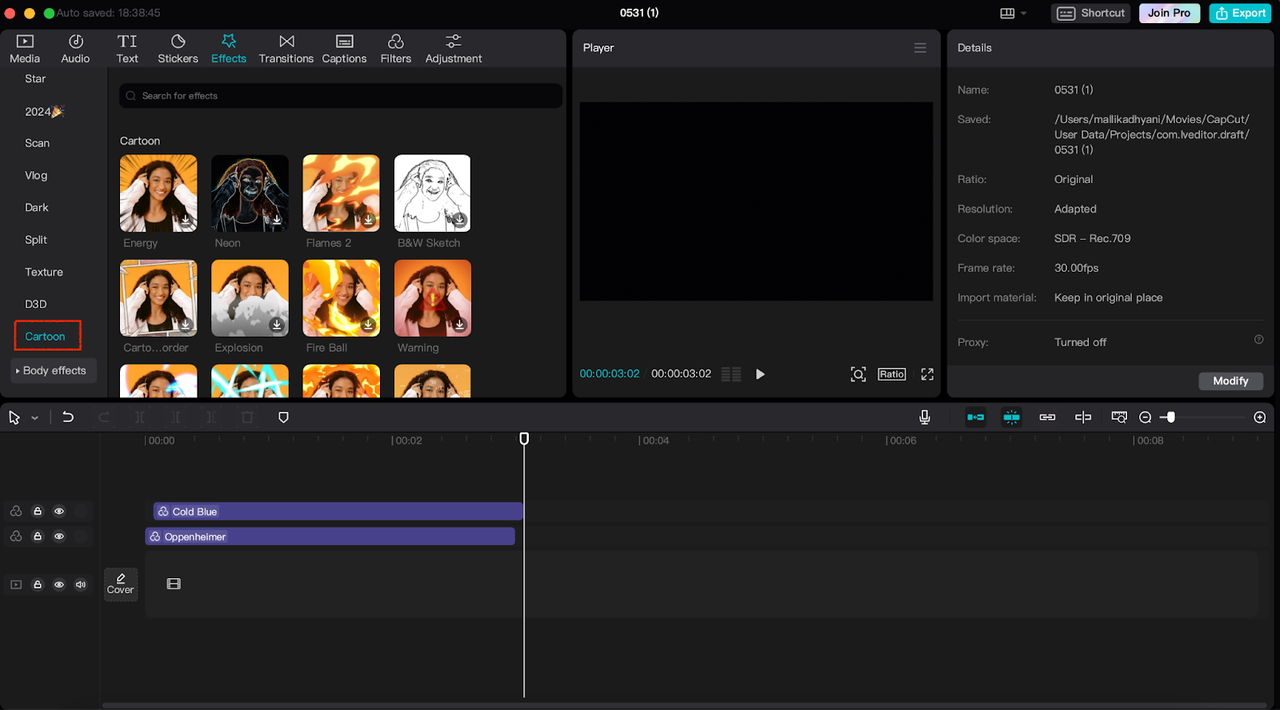
Task: Open fullscreen preview in the Player
Action: pos(927,374)
